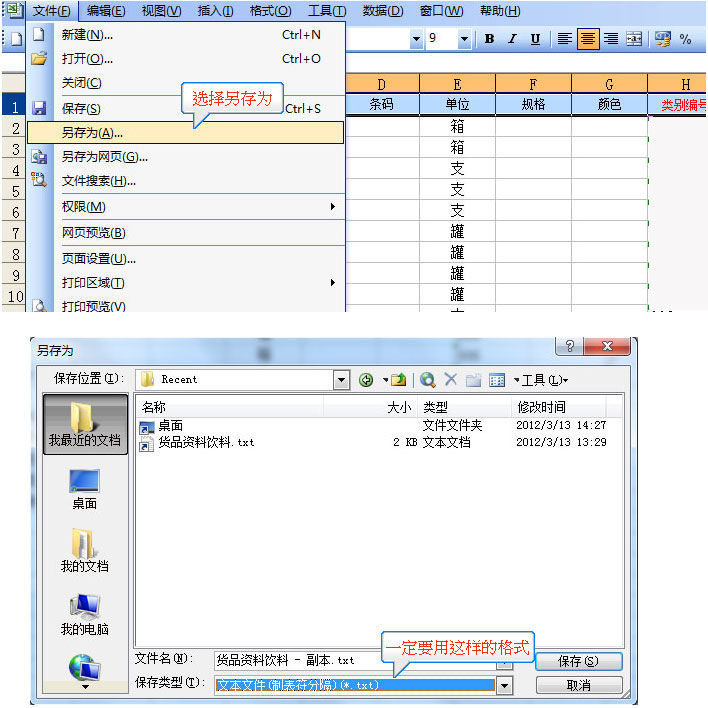This screenshot has width=708, height=708.
Task: Click the Merge and Center icon
Action: coord(634,39)
